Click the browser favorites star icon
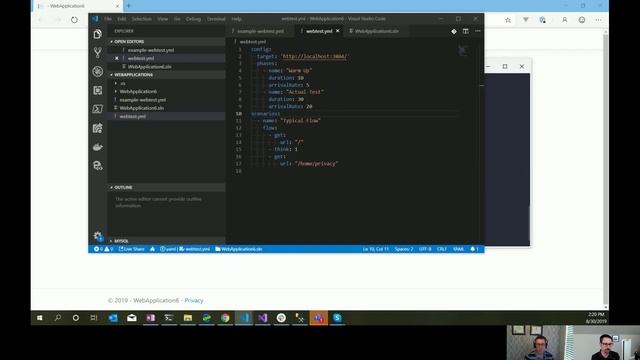 click(x=507, y=20)
